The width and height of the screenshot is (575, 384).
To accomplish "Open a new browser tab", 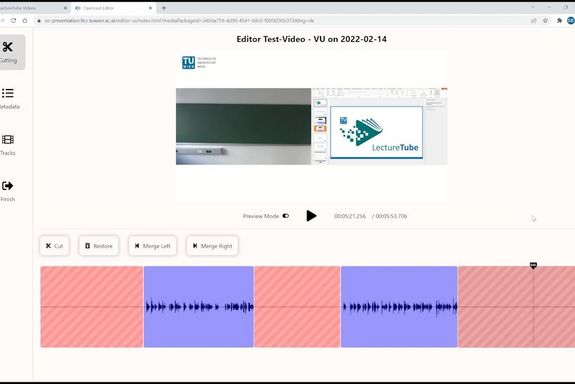I will click(164, 8).
